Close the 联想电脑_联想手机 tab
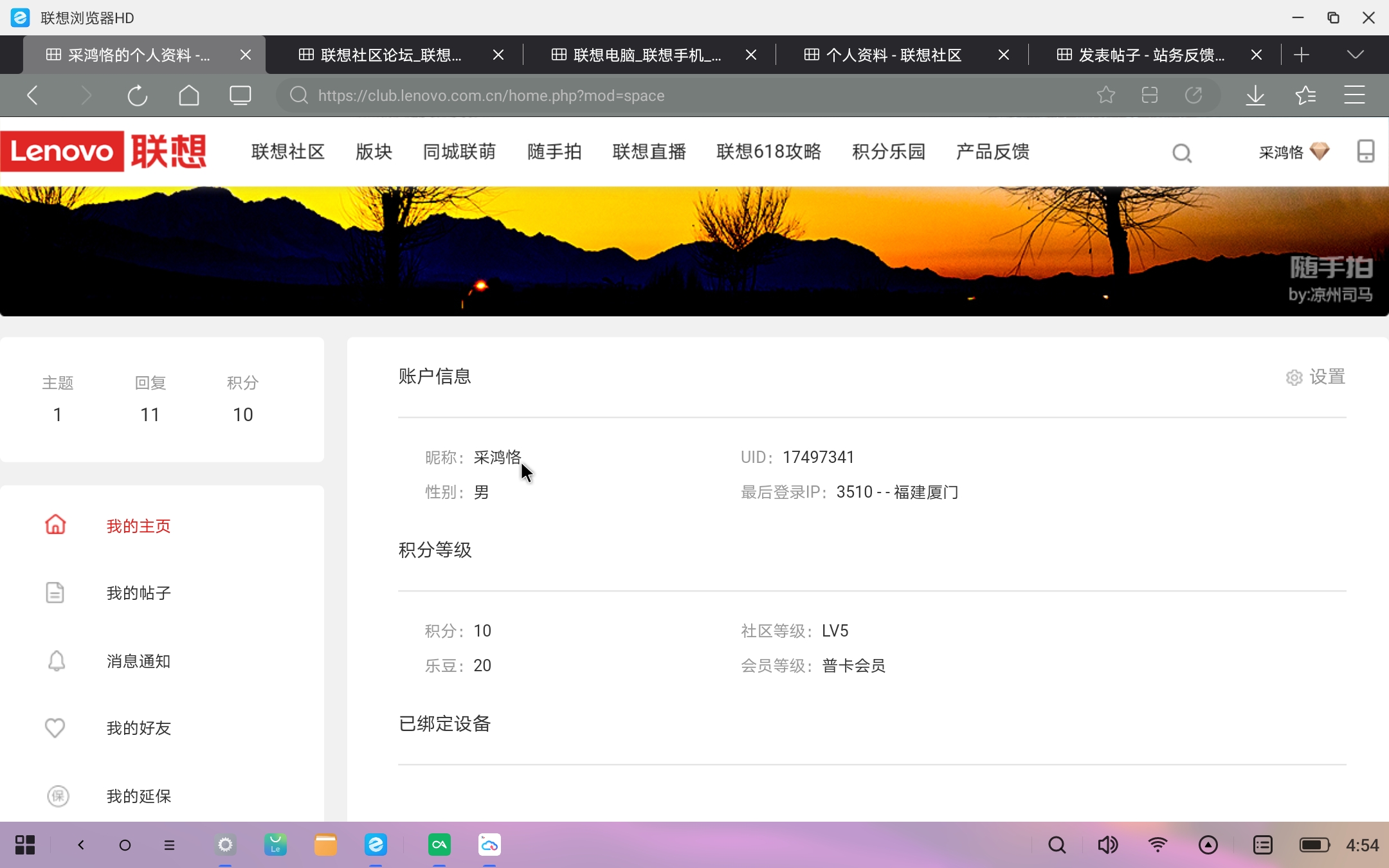Viewport: 1389px width, 868px height. pos(750,55)
